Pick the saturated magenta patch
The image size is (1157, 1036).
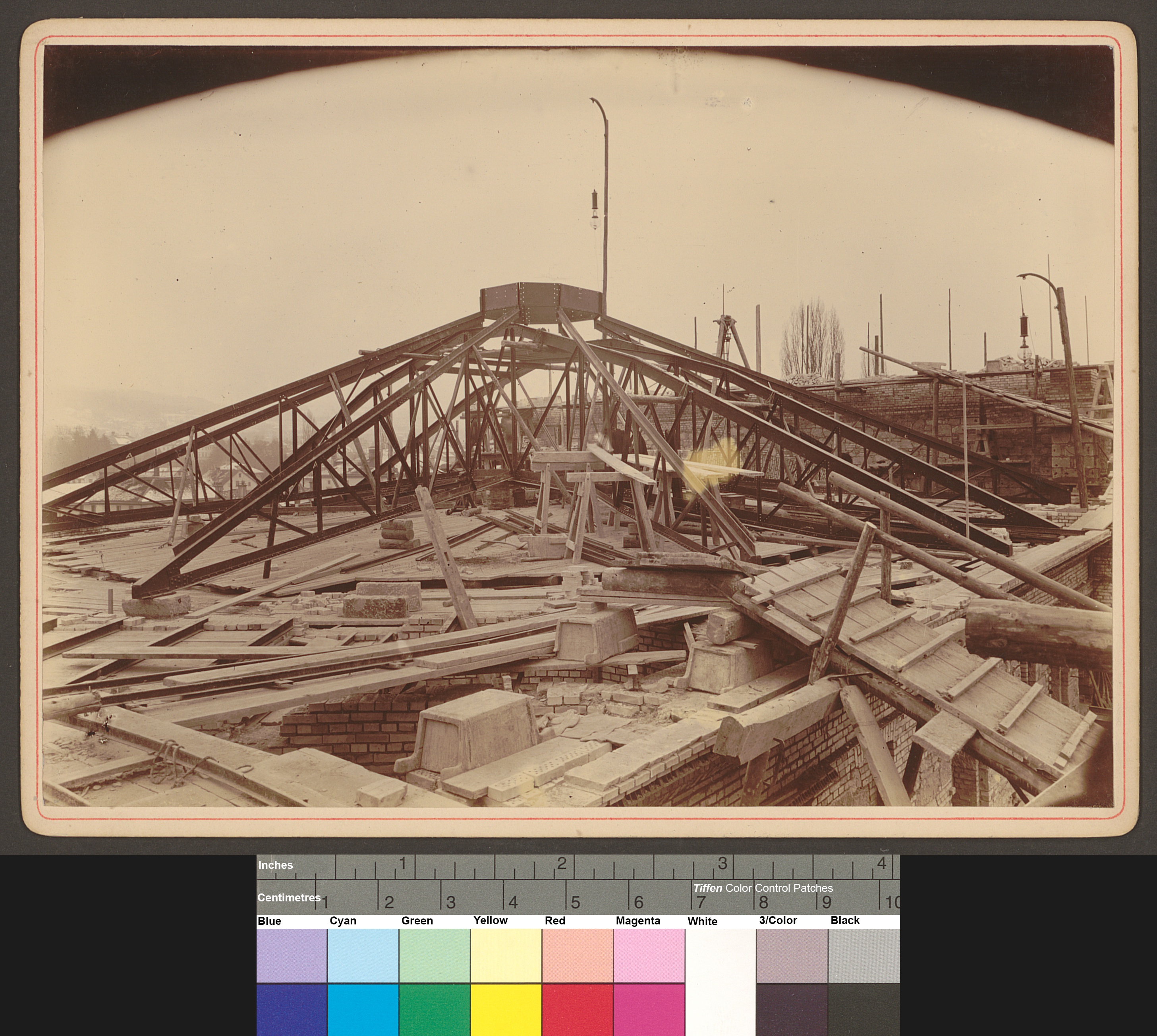click(649, 1010)
